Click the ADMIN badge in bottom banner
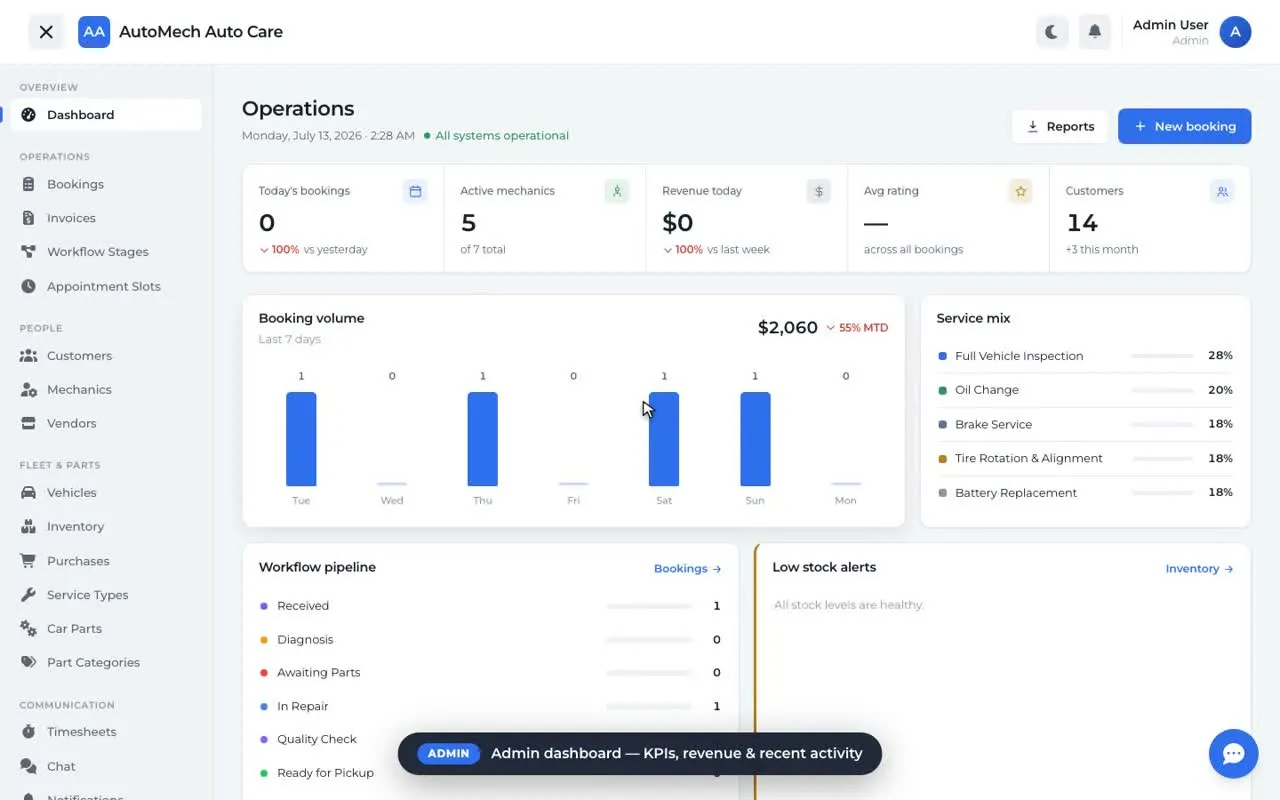This screenshot has height=800, width=1280. click(448, 754)
